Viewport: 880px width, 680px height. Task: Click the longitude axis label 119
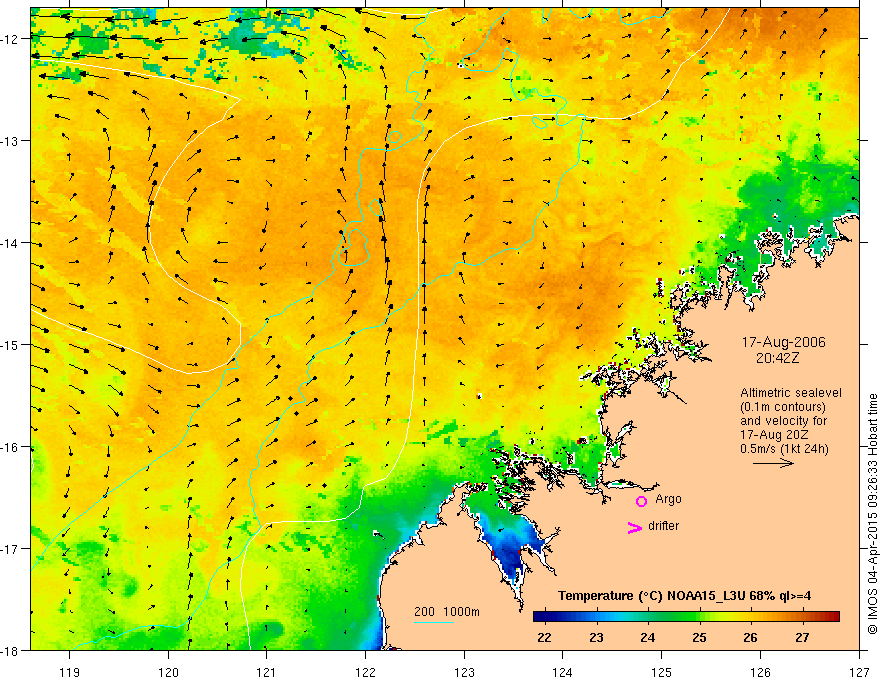pos(70,672)
